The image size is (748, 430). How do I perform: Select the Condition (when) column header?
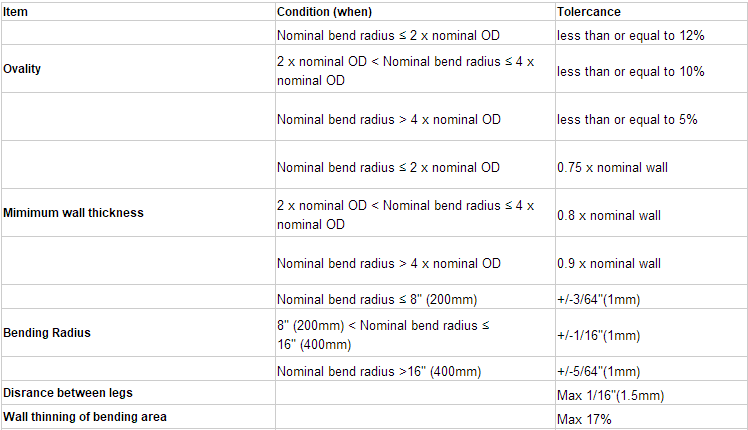[x=324, y=12]
